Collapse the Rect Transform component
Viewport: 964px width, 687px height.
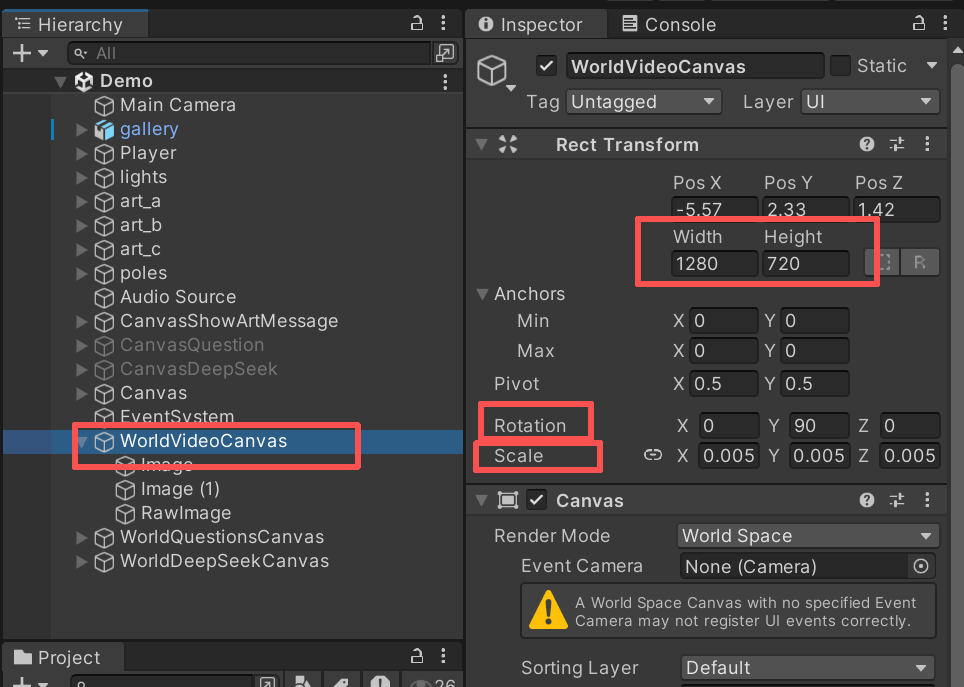coord(481,145)
